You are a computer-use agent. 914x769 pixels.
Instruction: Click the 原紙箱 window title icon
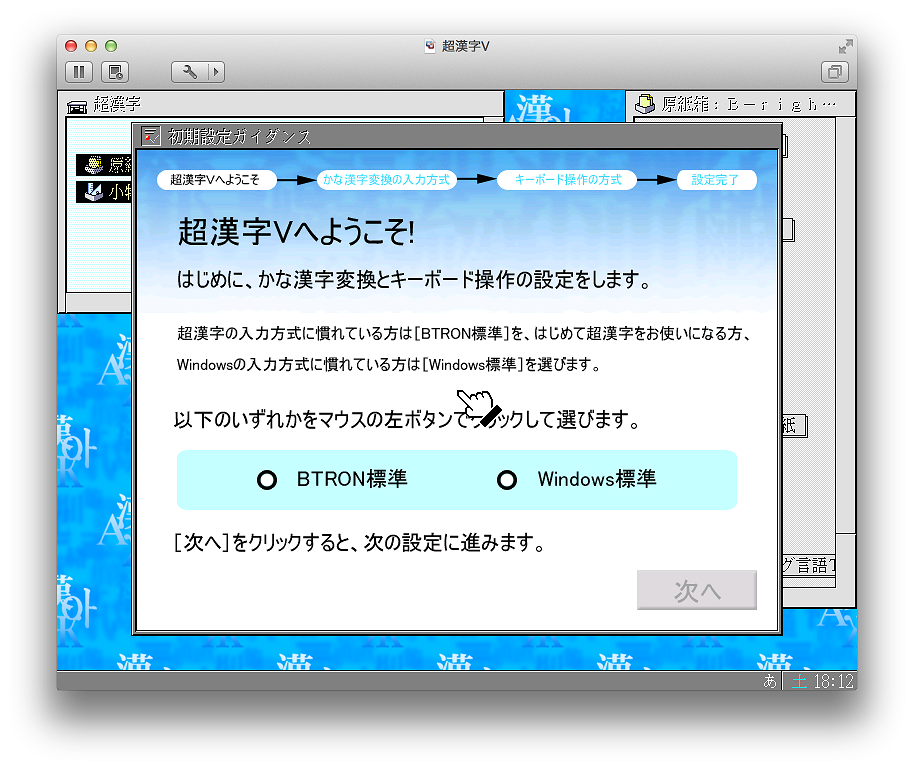point(645,104)
